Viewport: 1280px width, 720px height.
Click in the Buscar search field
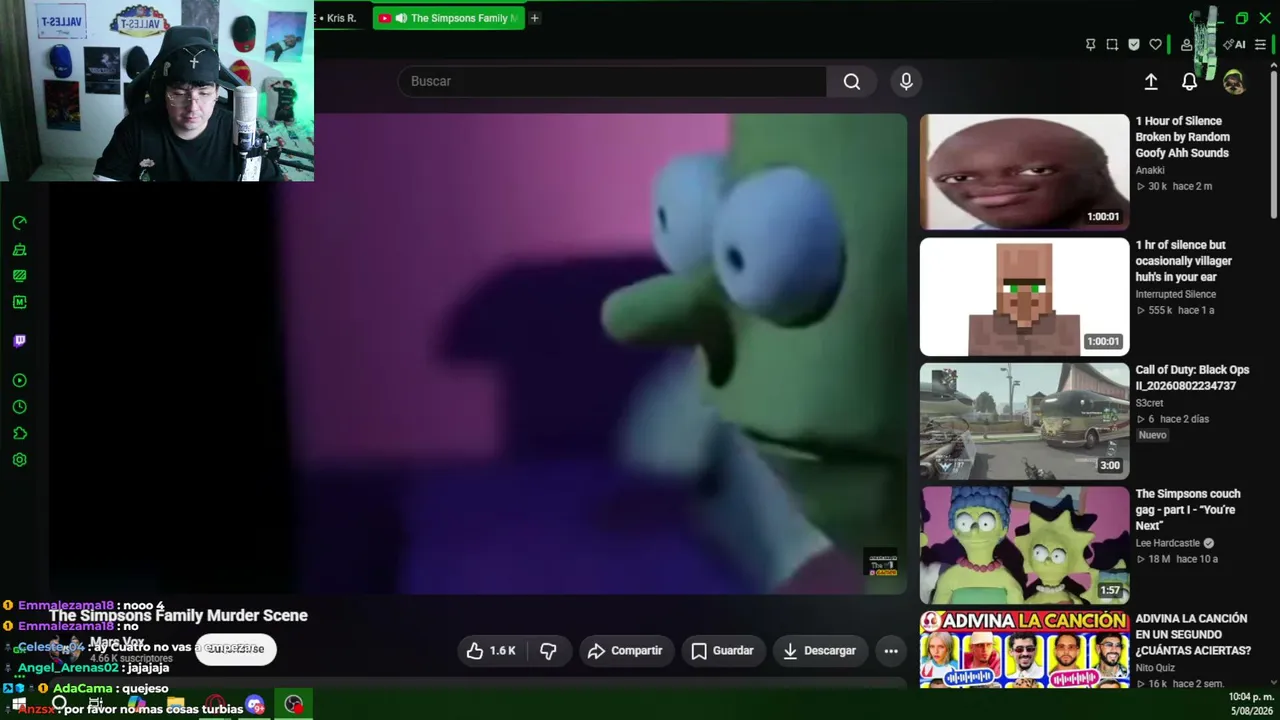(612, 82)
